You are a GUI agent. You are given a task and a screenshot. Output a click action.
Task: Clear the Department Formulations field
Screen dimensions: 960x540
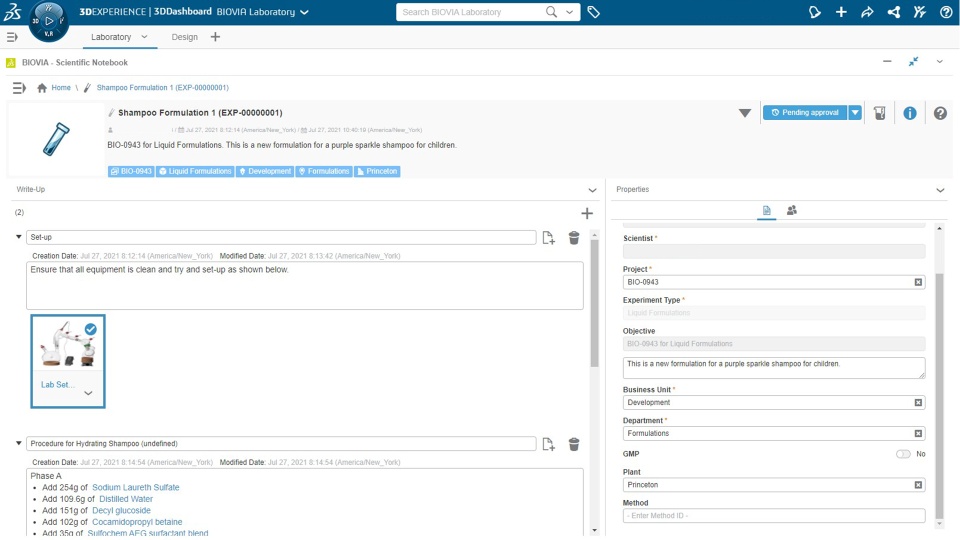point(918,433)
